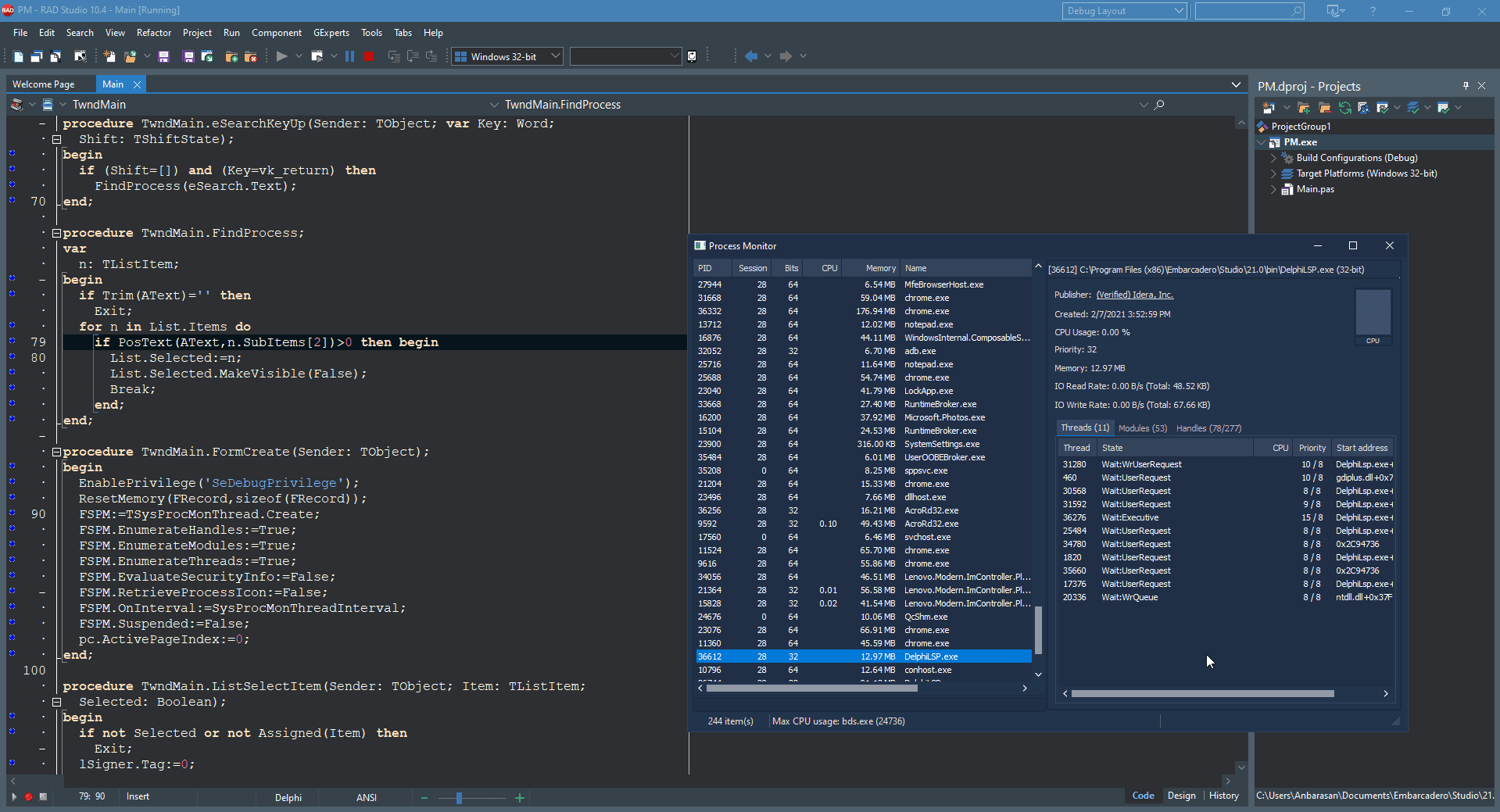This screenshot has height=812, width=1500.
Task: Switch to the Welcome Page tab
Action: [x=44, y=84]
